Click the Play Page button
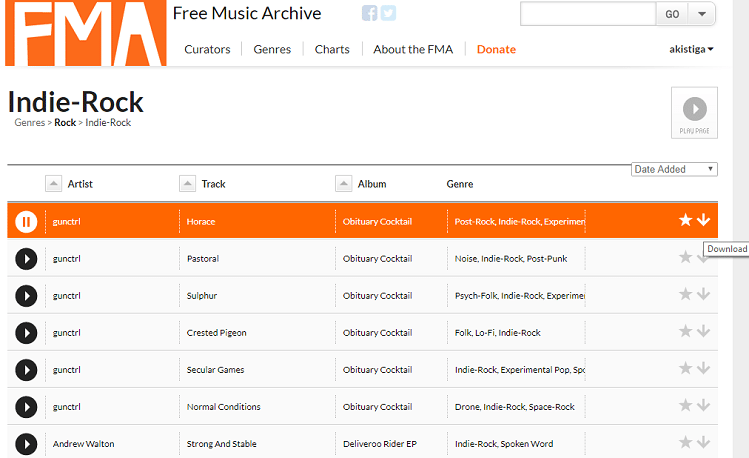This screenshot has height=458, width=749. (x=694, y=112)
